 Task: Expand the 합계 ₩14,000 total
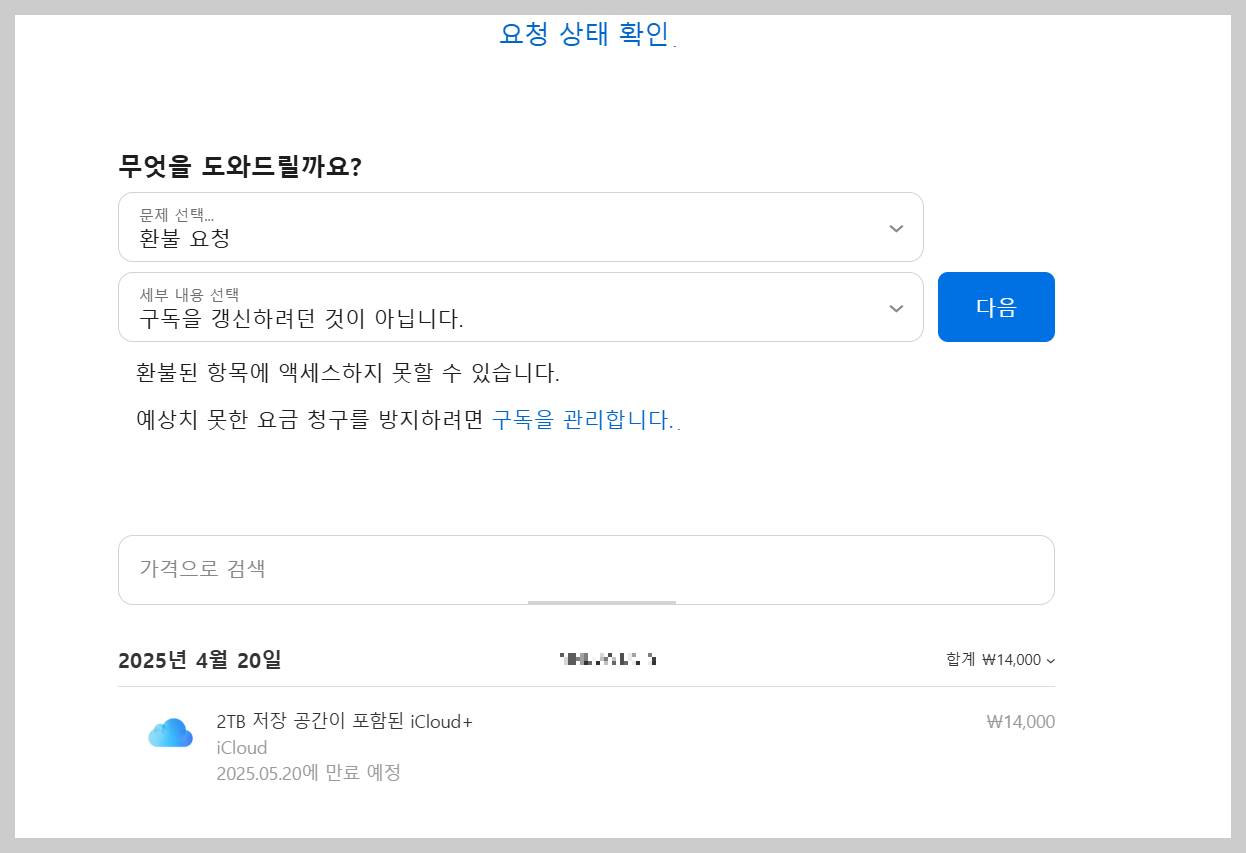1000,660
